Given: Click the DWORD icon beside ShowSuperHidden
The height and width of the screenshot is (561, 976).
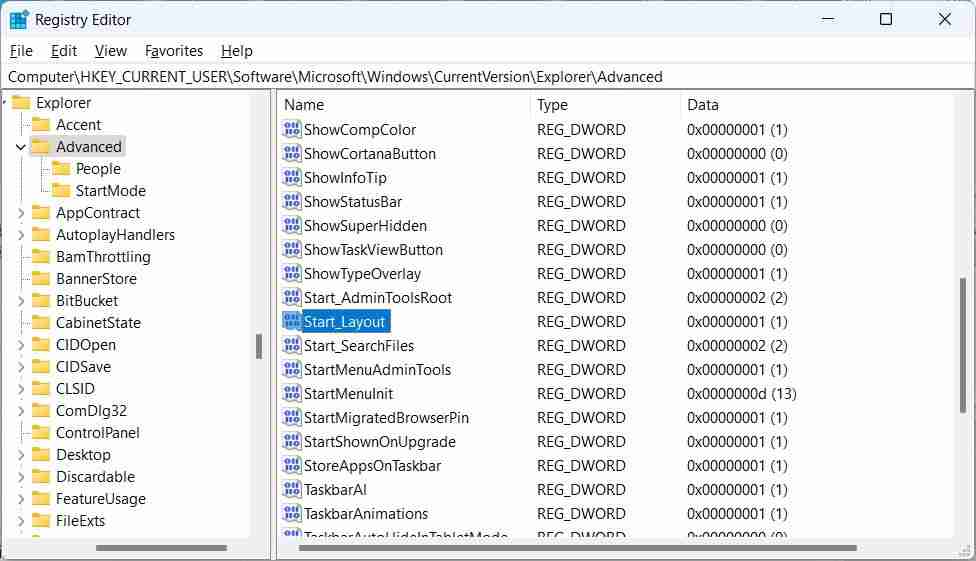Looking at the screenshot, I should coord(292,225).
